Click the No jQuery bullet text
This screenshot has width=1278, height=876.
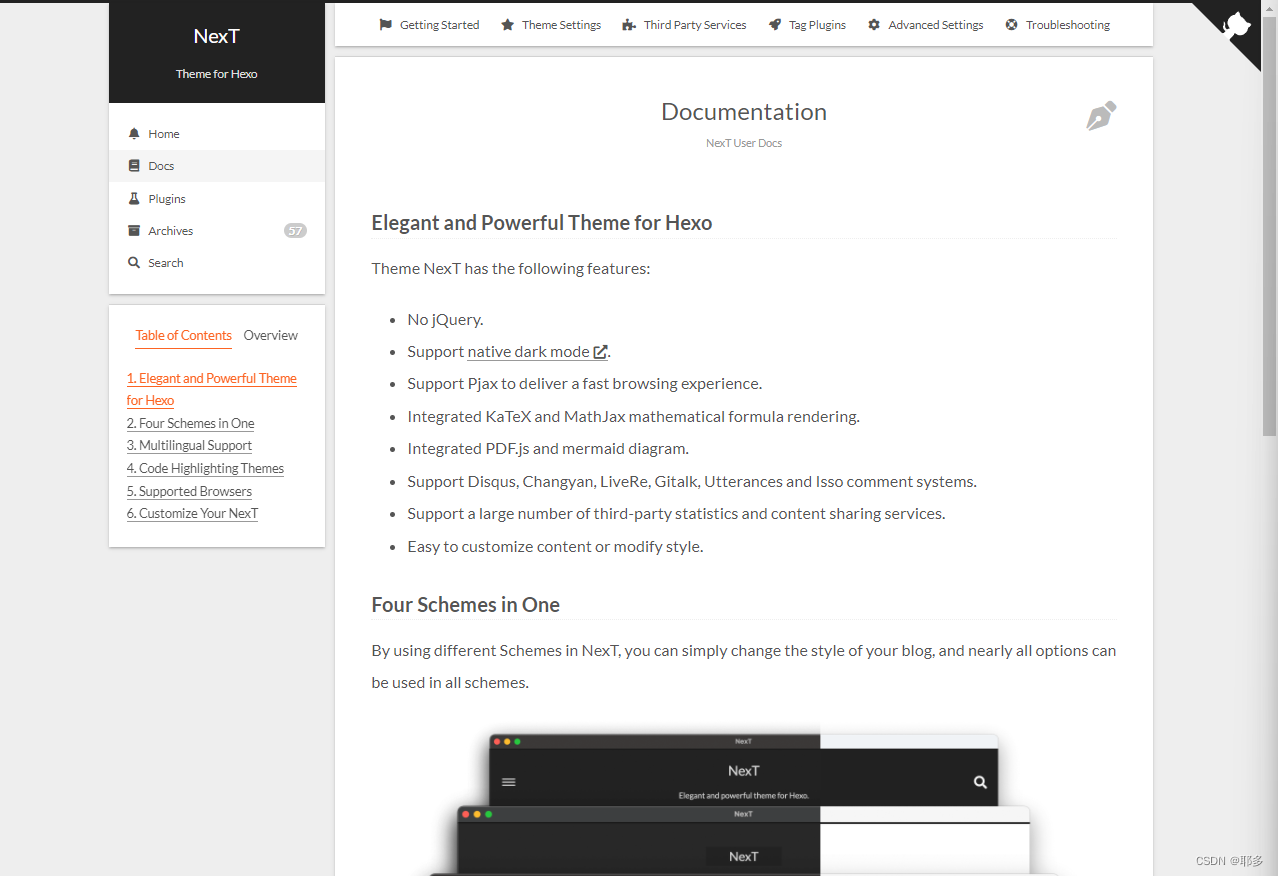click(x=445, y=320)
